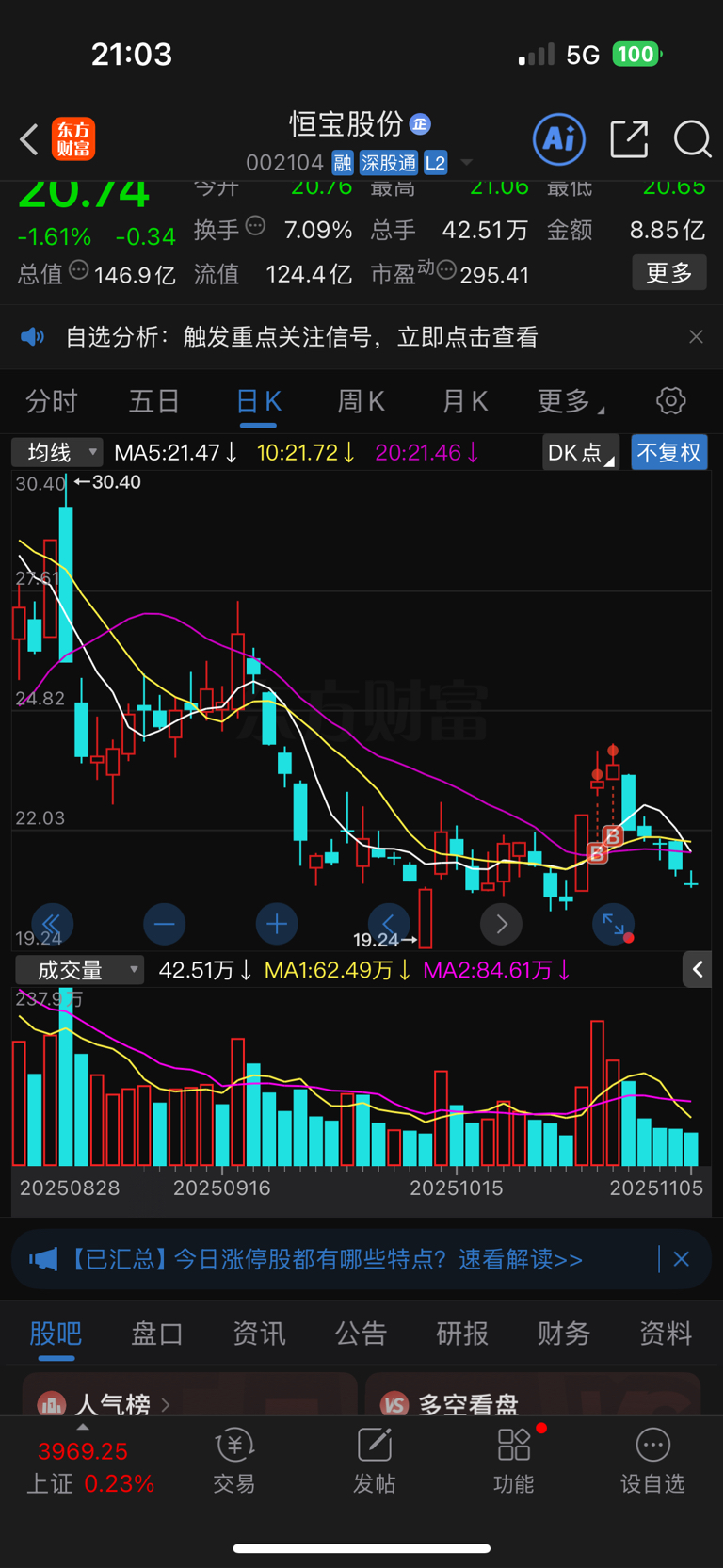Tap 自选分析 signal notice text

(x=301, y=337)
